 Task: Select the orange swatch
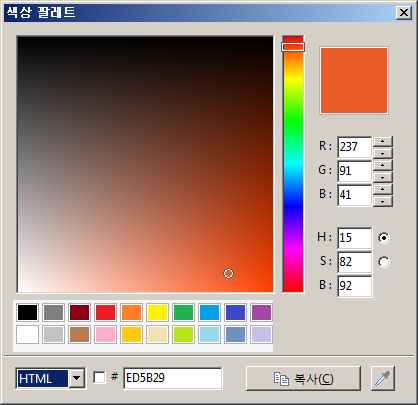click(132, 313)
